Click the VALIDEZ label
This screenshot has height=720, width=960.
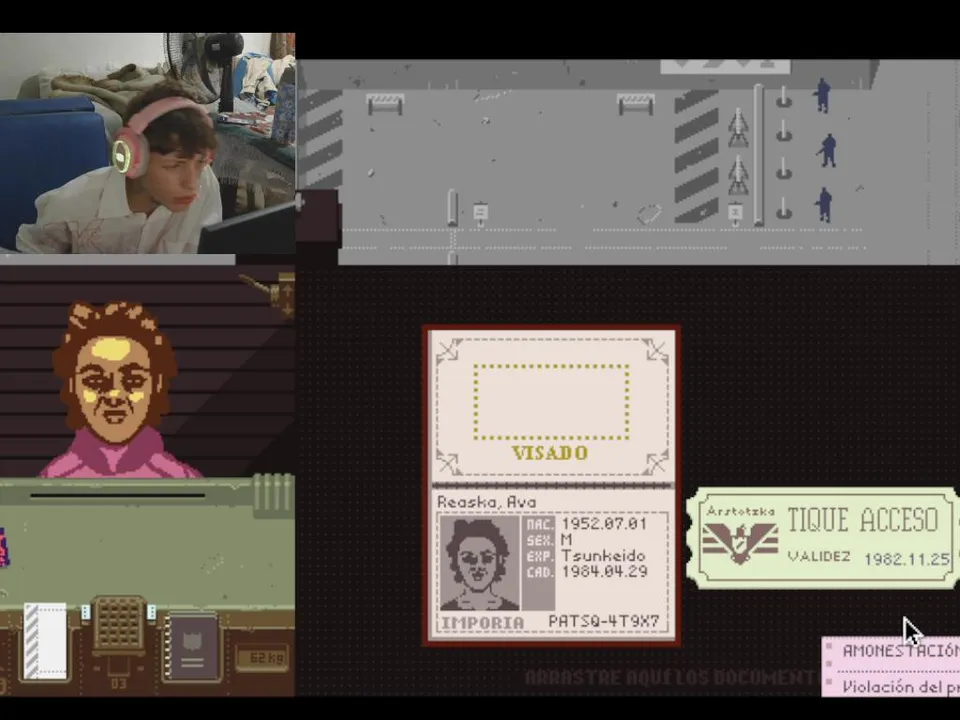819,557
